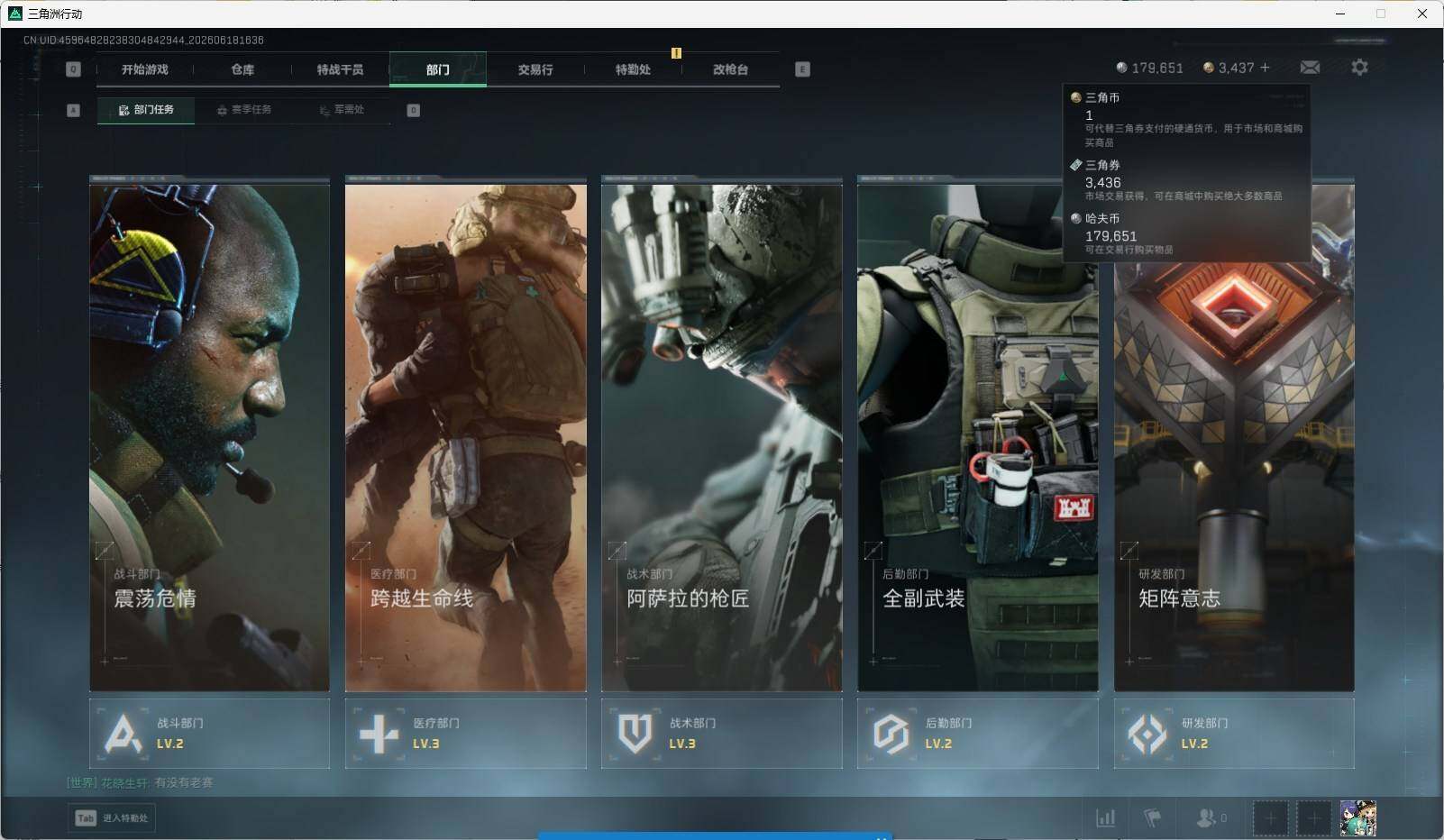Open the 矩阵意志 mission card
This screenshot has height=840, width=1444.
click(x=1234, y=434)
